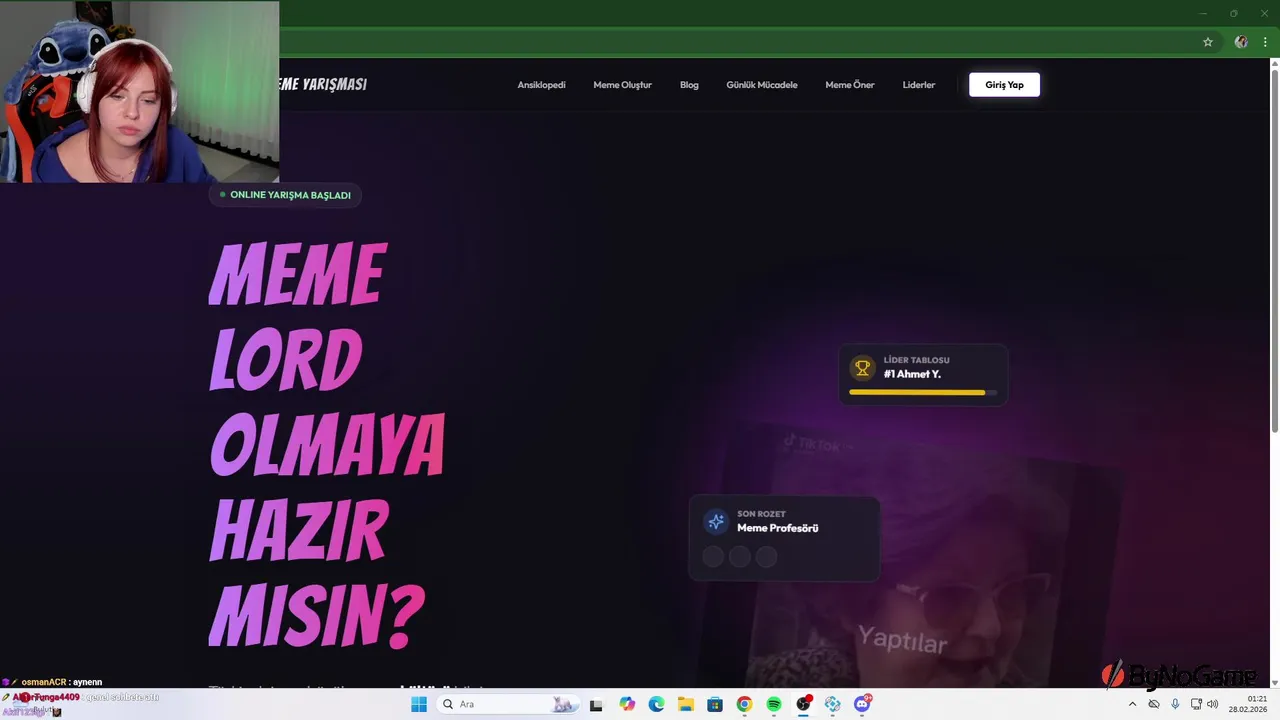The height and width of the screenshot is (720, 1280).
Task: Switch to Google Chrome in the taskbar
Action: coord(744,704)
